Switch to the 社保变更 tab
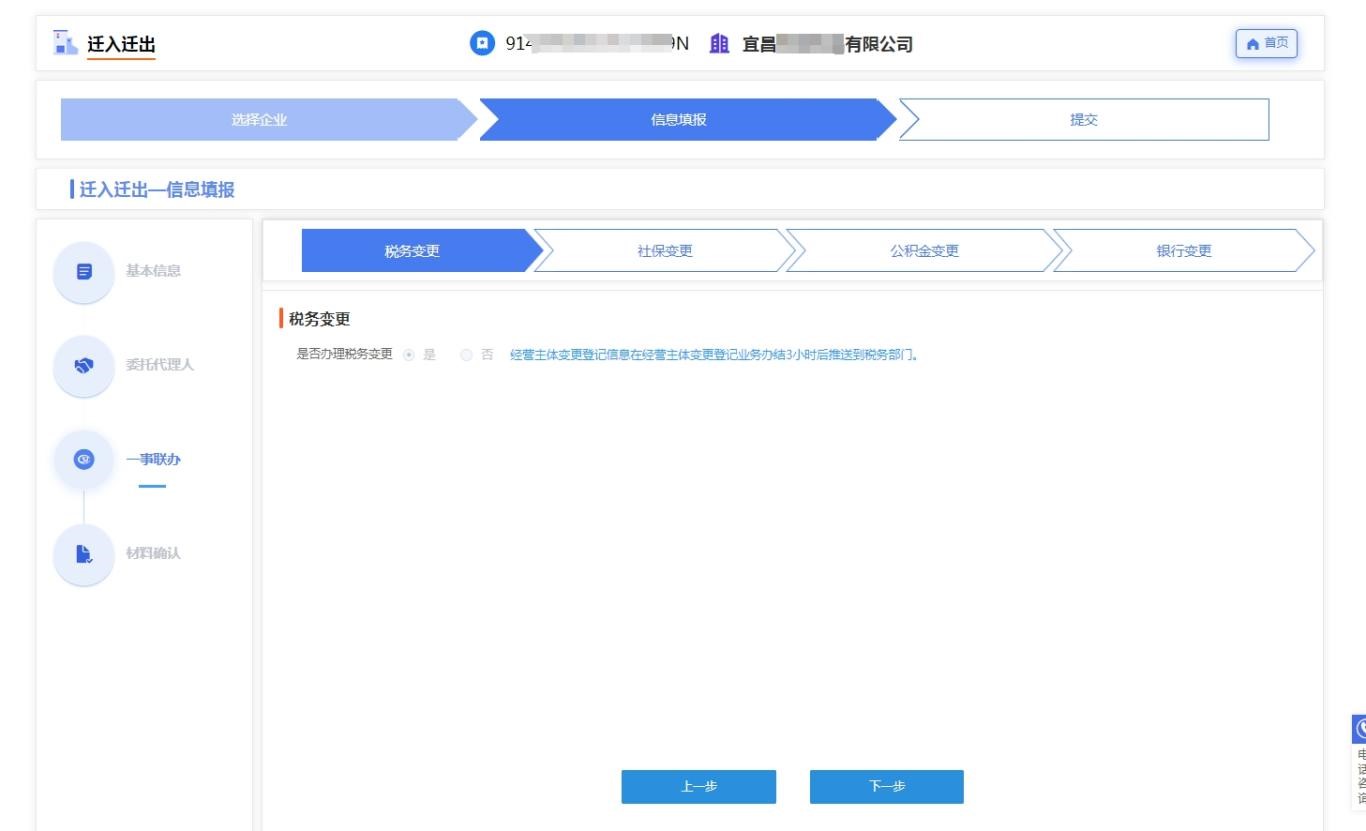 (665, 251)
